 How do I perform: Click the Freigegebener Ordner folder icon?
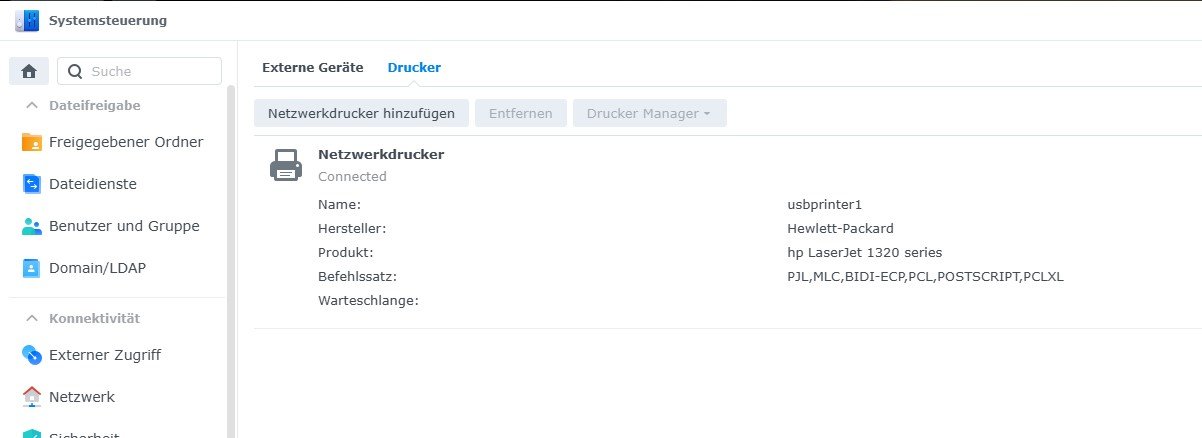[x=32, y=142]
